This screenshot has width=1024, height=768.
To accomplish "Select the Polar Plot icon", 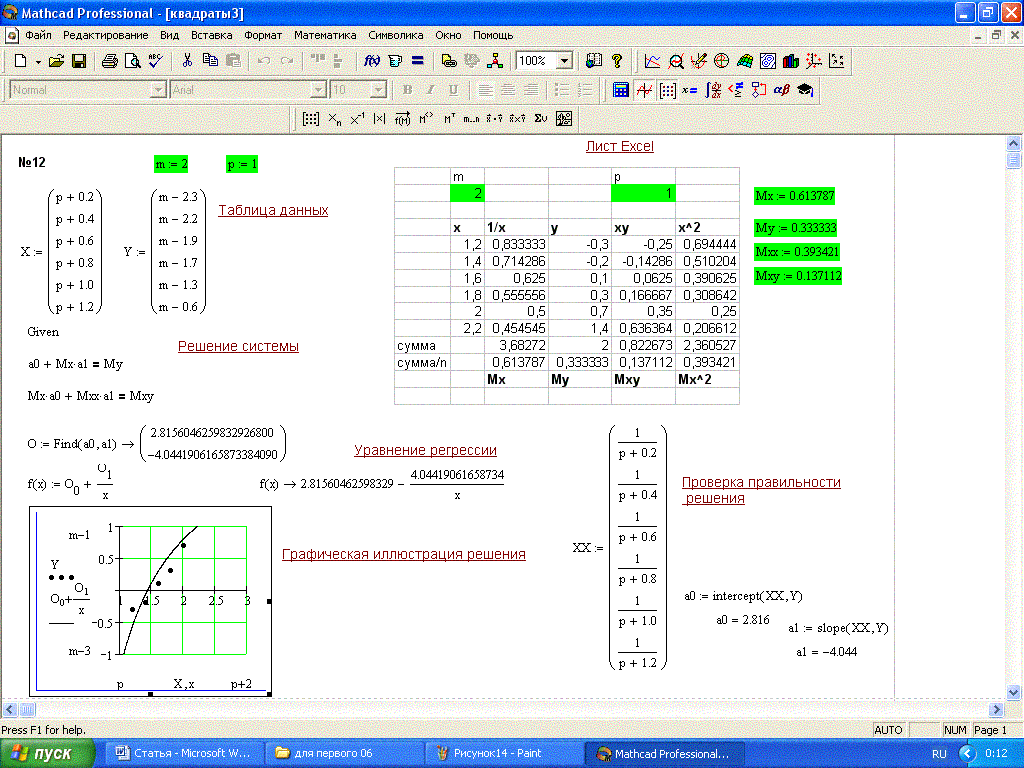I will (x=722, y=61).
